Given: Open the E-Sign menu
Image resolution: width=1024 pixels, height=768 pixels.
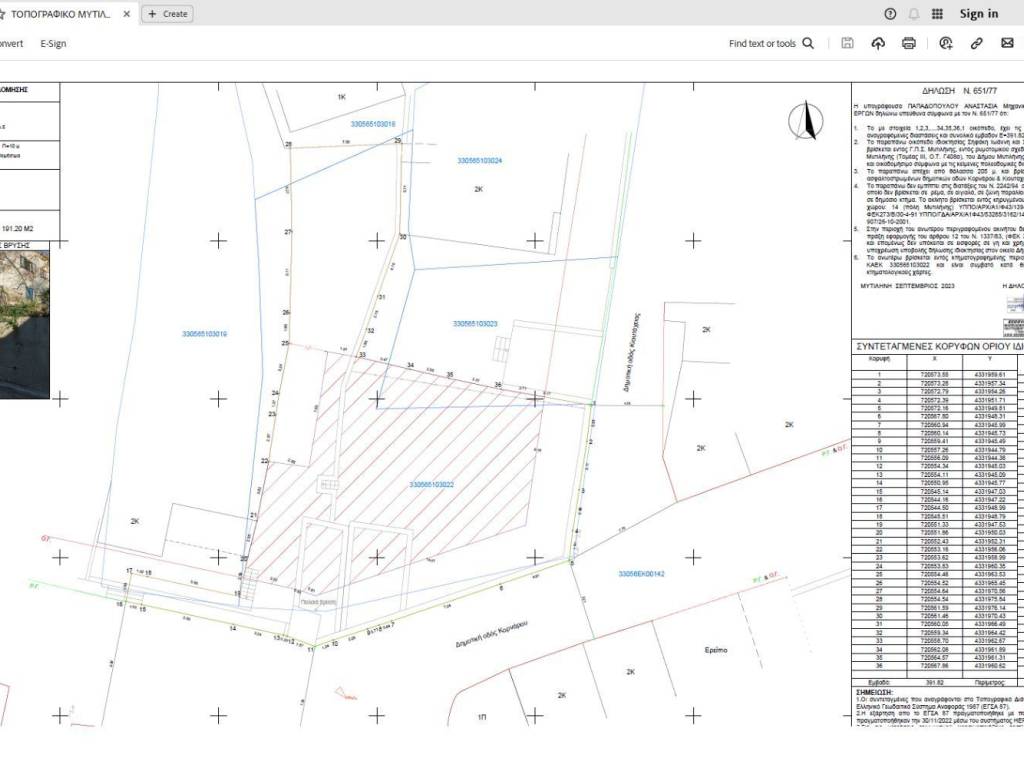Looking at the screenshot, I should tap(53, 43).
